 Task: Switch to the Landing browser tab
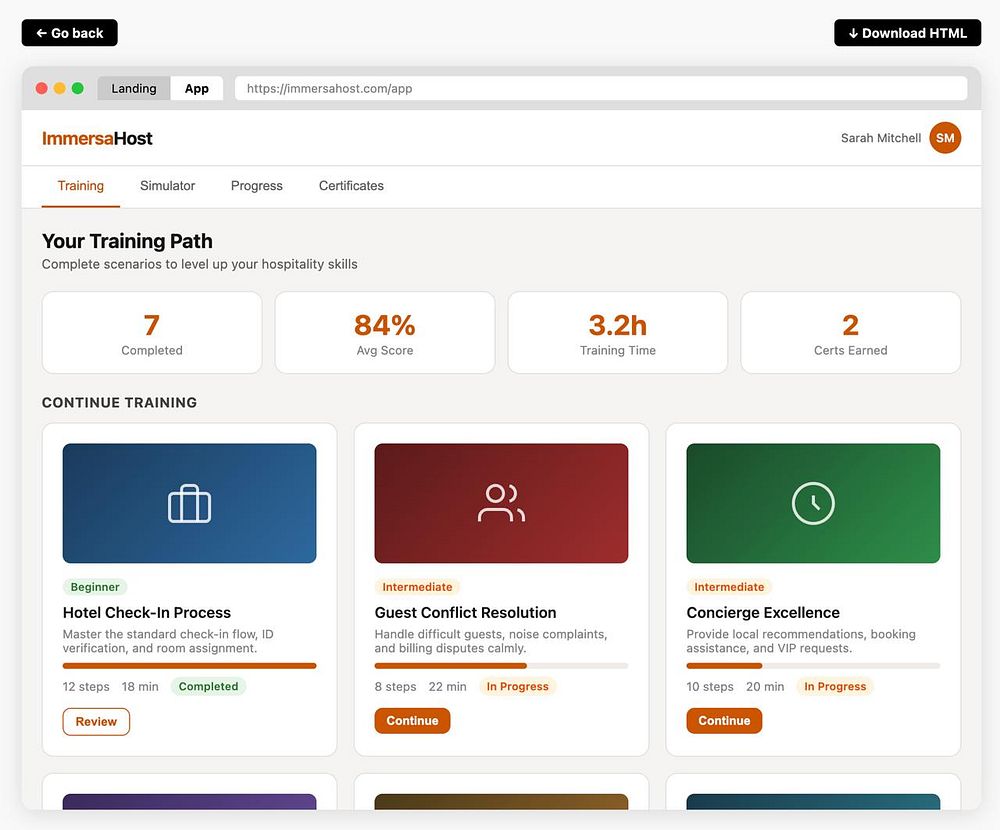[x=134, y=88]
